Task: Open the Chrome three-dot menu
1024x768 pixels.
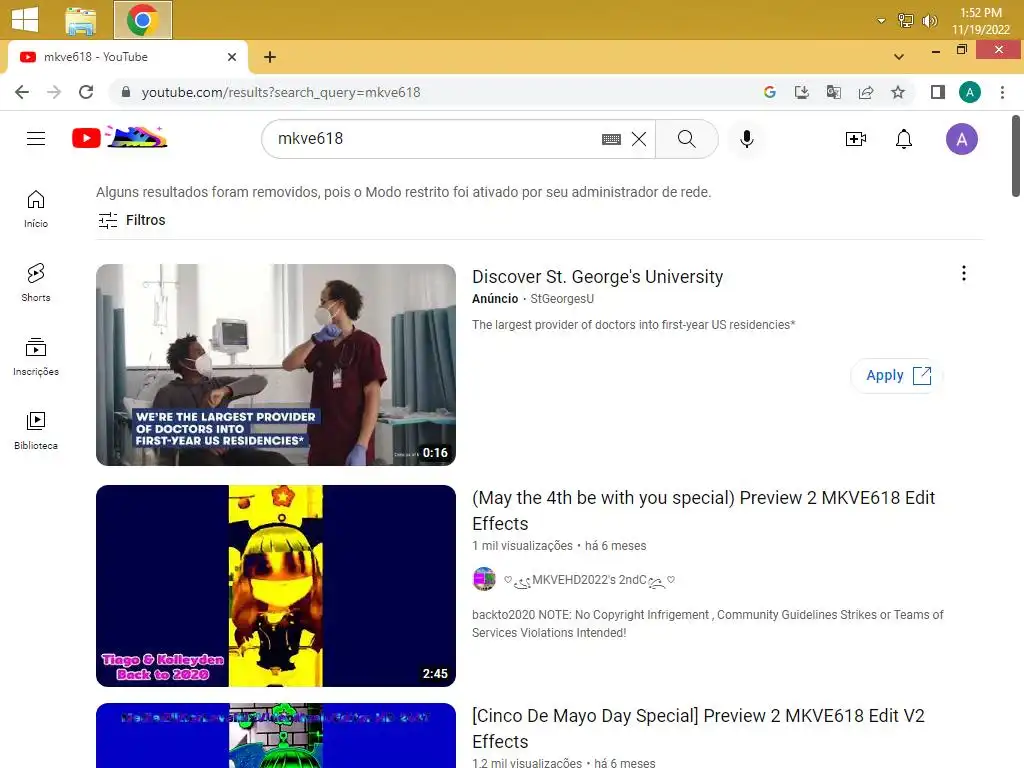Action: tap(1002, 92)
